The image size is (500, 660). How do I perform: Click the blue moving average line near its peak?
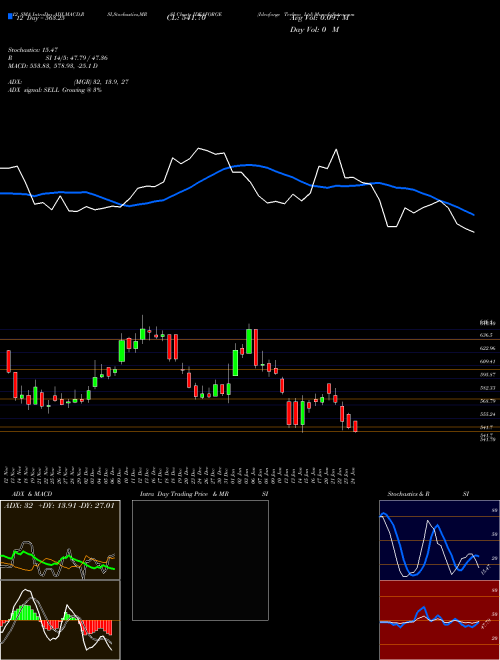pyautogui.click(x=249, y=165)
